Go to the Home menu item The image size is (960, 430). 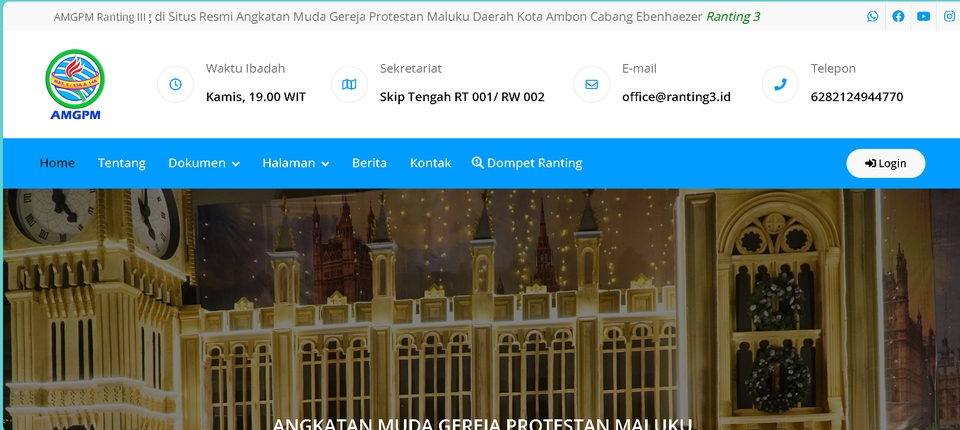[x=57, y=163]
